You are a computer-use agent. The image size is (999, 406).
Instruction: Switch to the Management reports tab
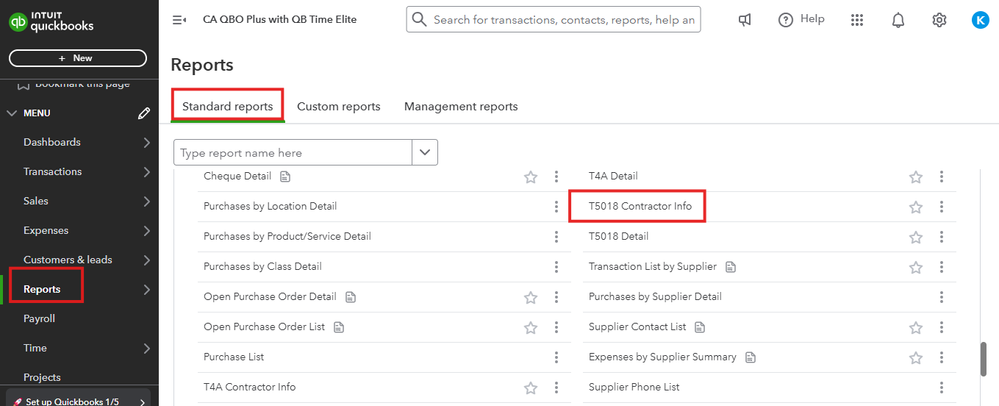(461, 107)
